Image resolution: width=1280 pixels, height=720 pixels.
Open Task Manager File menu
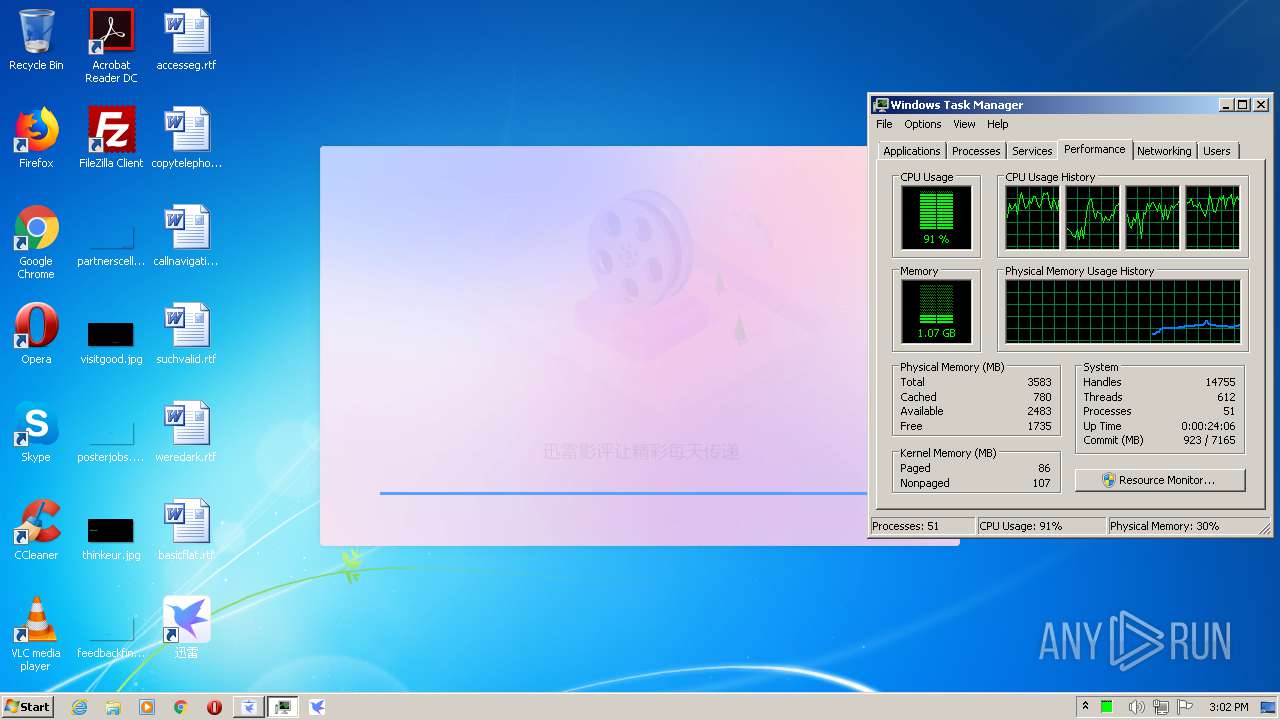884,124
